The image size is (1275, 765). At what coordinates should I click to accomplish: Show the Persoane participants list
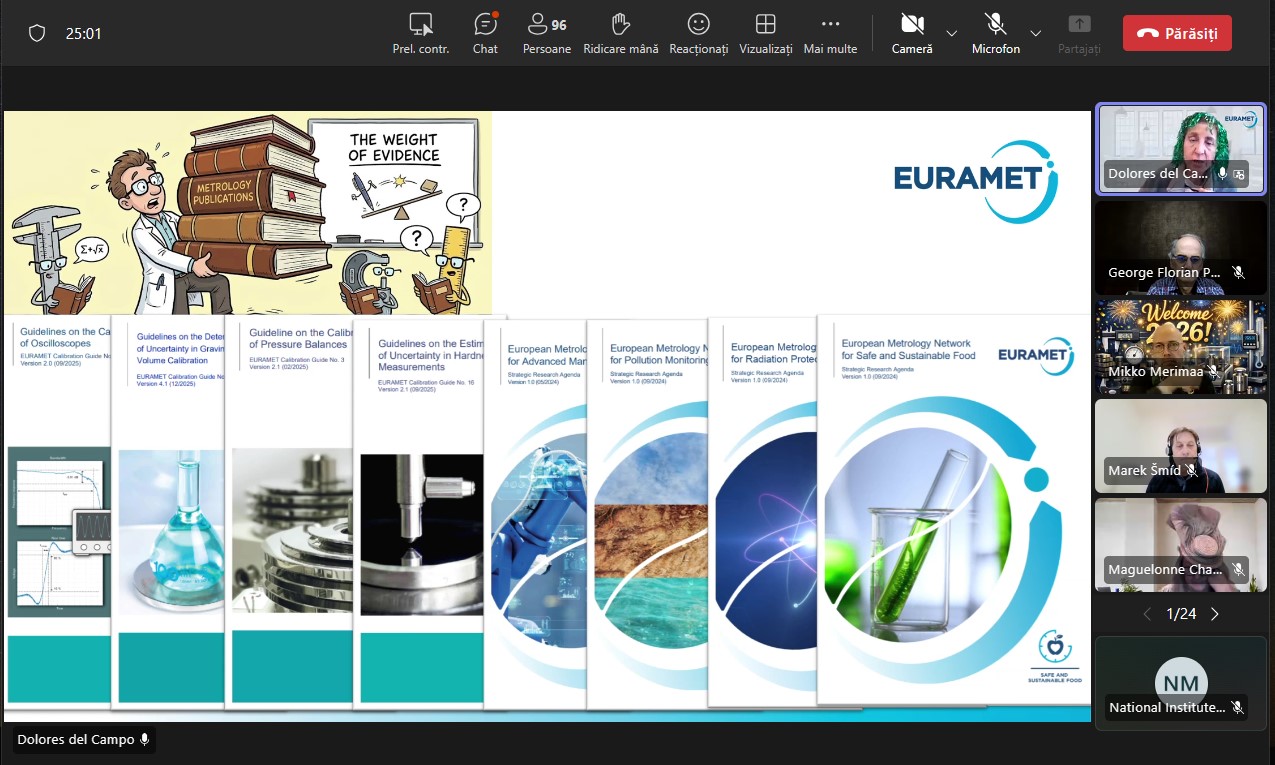(547, 33)
